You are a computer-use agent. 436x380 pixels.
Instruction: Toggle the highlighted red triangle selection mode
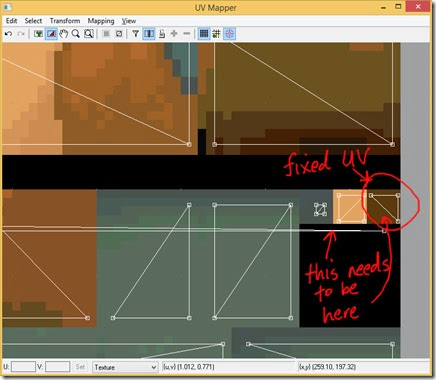[51, 34]
